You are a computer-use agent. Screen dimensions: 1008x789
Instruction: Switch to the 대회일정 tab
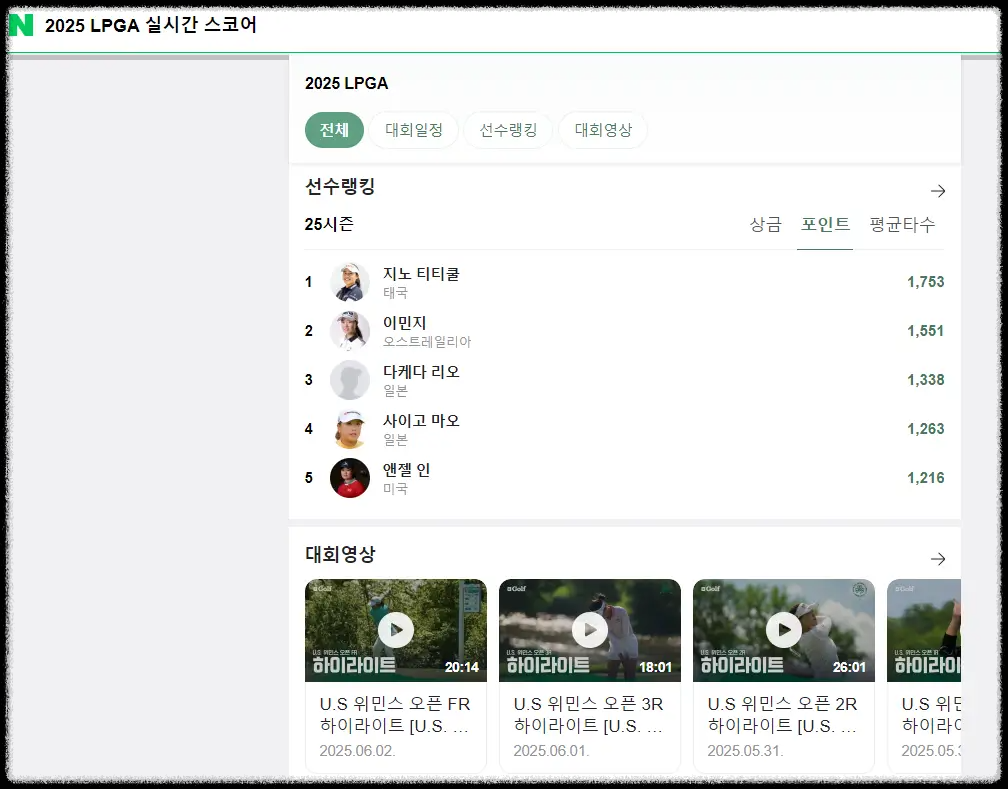pos(414,130)
